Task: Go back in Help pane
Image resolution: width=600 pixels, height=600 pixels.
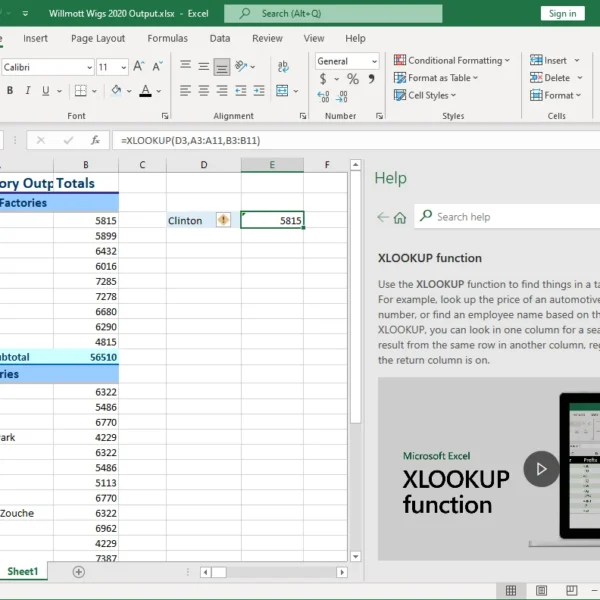Action: [x=383, y=217]
